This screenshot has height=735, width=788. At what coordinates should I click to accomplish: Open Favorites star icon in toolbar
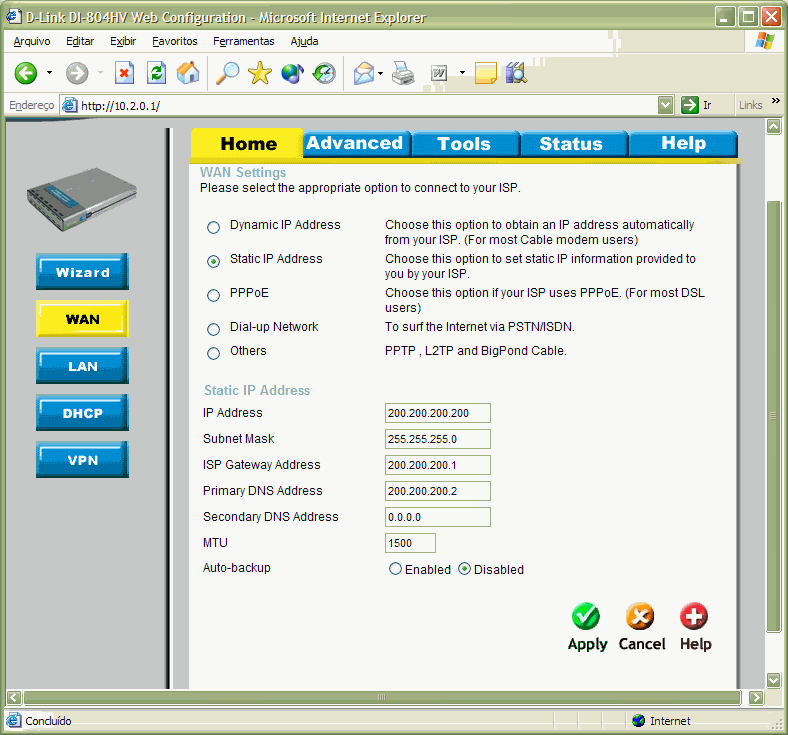coord(260,73)
